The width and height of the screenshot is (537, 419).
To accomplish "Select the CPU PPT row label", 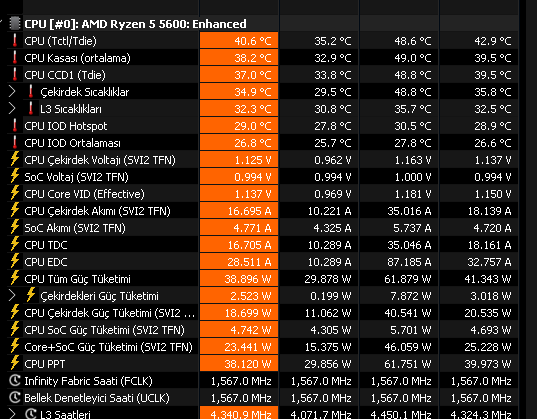I will pos(45,364).
